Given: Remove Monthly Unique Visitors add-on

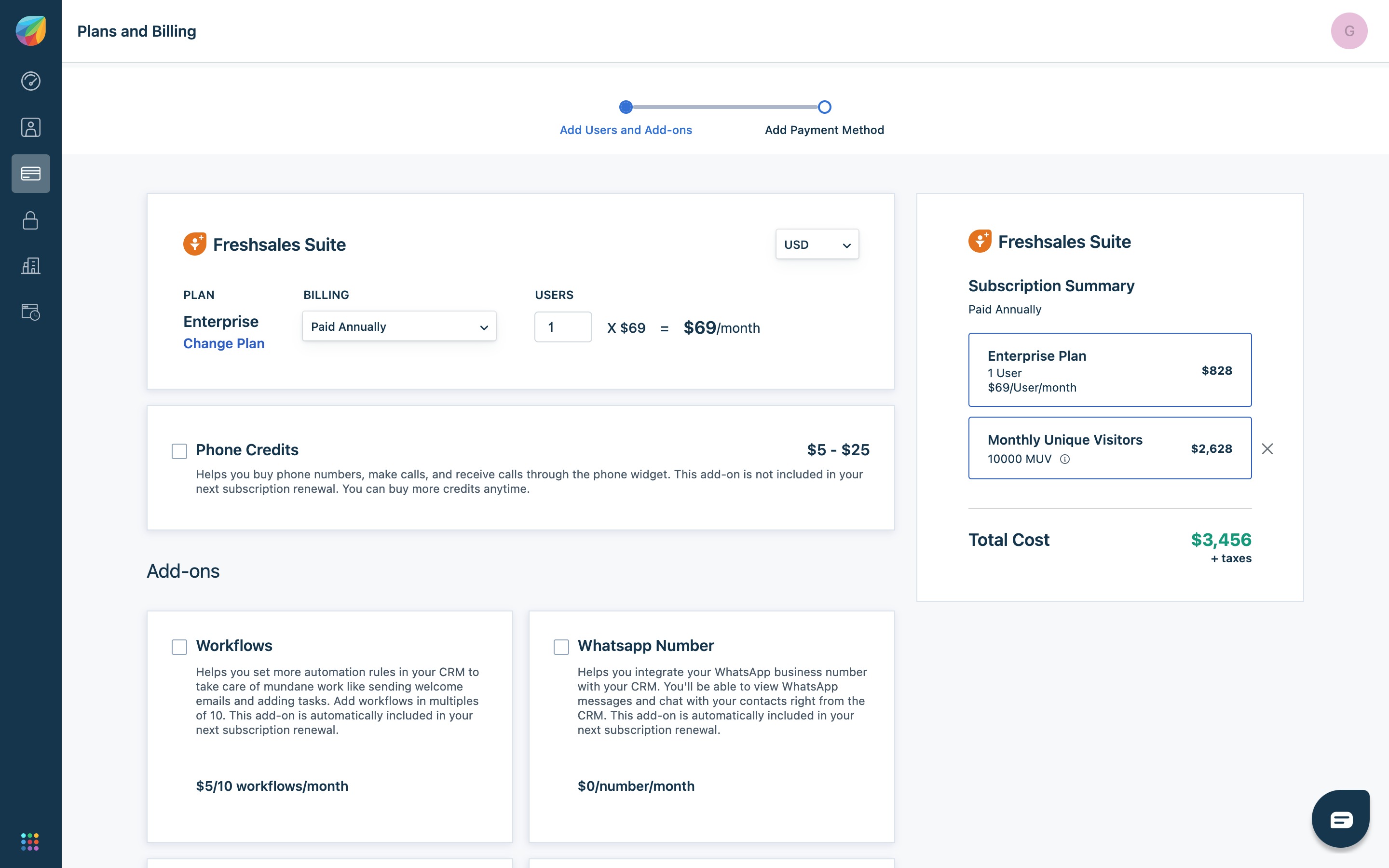Looking at the screenshot, I should (1267, 448).
